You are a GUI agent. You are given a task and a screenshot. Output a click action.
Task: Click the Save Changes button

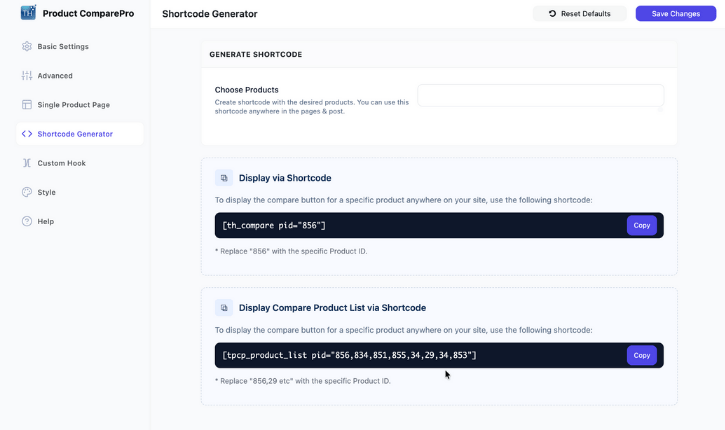click(x=676, y=14)
